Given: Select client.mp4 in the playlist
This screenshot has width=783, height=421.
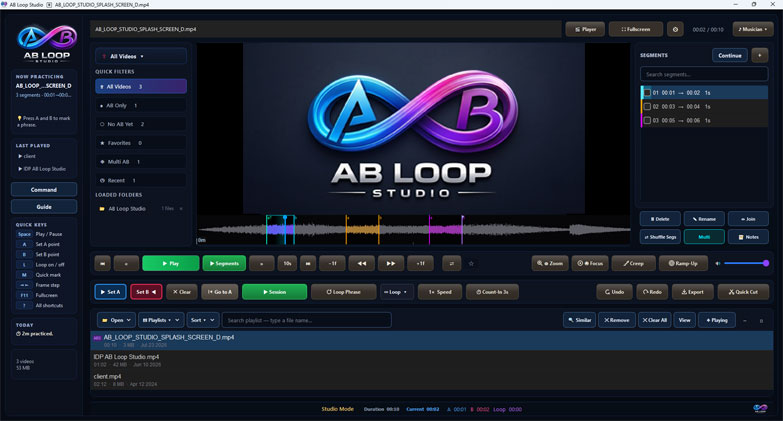Looking at the screenshot, I should 432,380.
